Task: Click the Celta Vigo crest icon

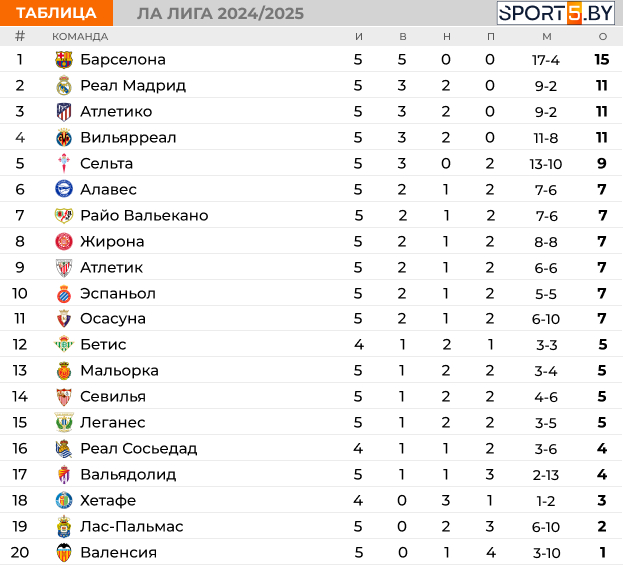Action: 64,163
